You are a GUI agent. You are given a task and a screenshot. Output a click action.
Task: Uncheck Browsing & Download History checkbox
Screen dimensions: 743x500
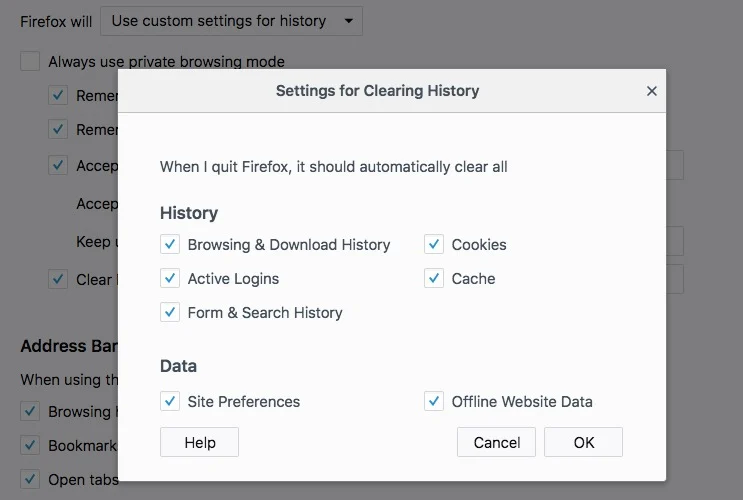[x=170, y=244]
